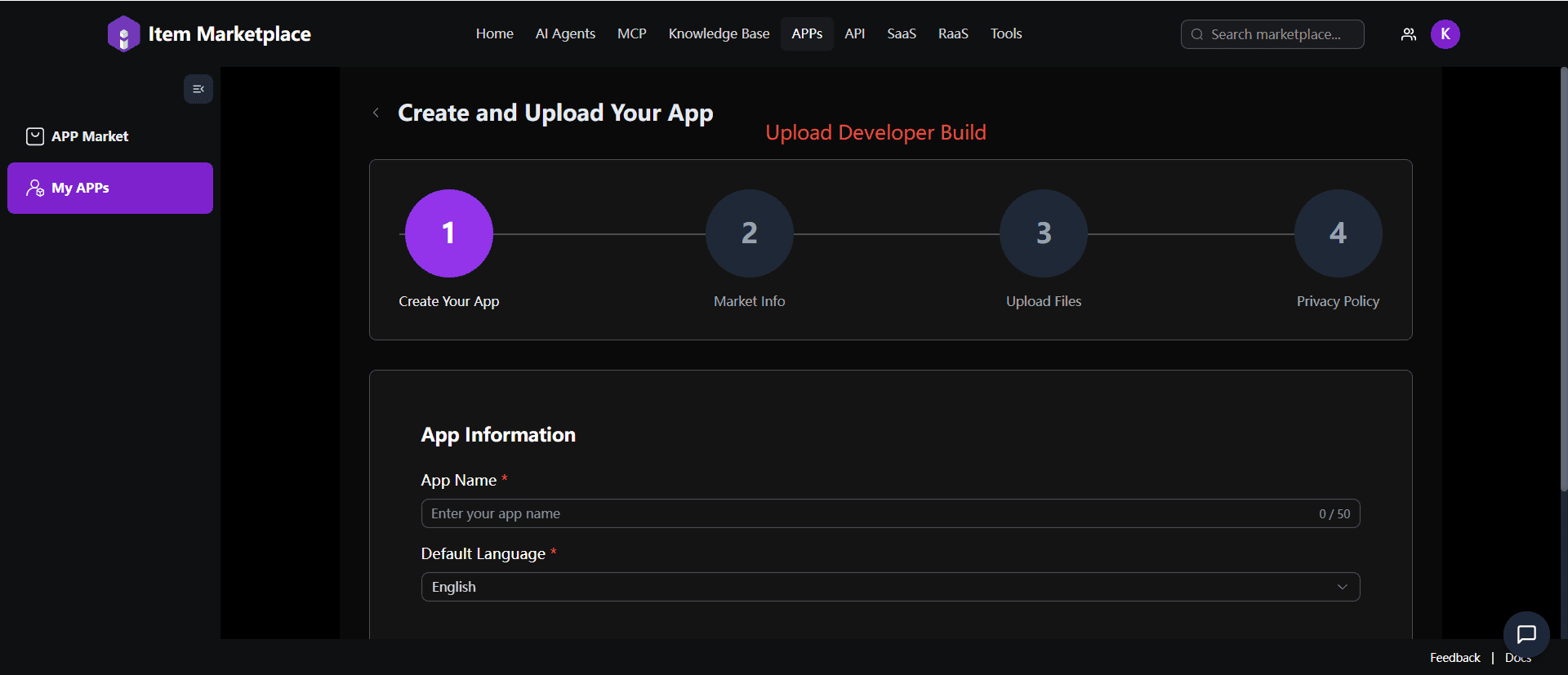Open the K profile avatar

point(1445,34)
